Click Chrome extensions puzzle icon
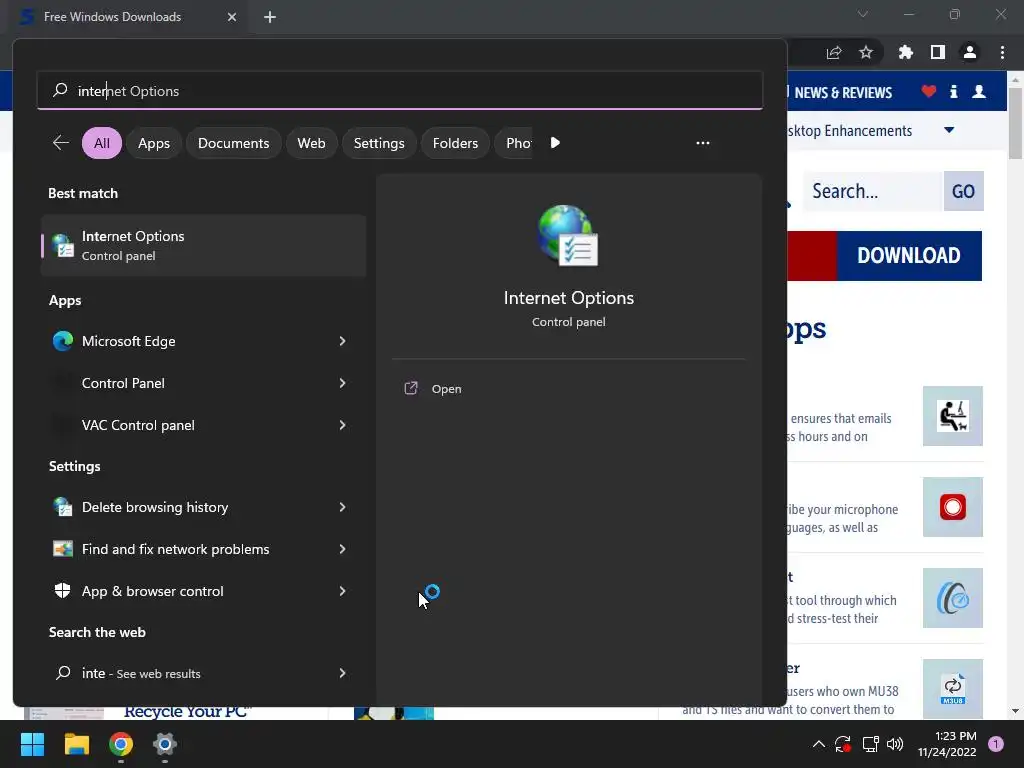 [905, 52]
